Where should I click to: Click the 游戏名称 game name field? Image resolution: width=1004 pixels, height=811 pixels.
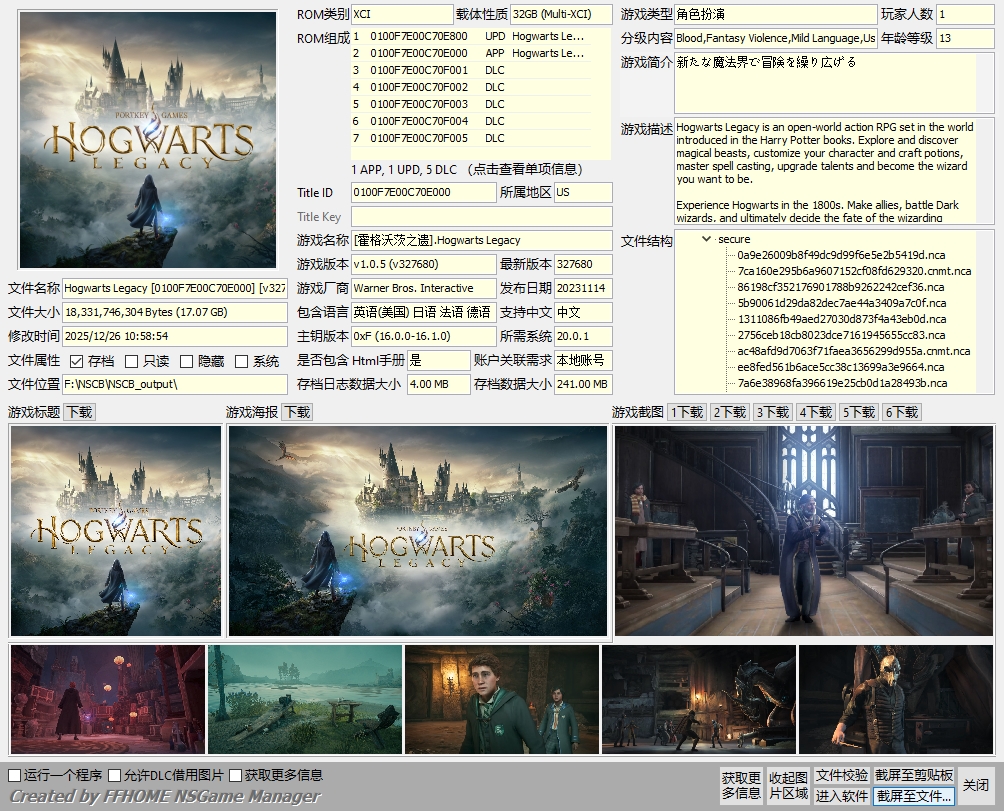coord(482,240)
